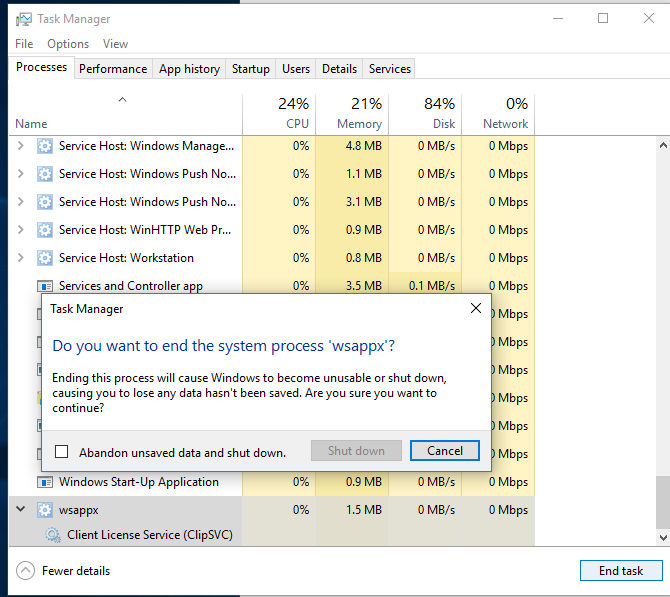The height and width of the screenshot is (597, 670).
Task: Click the vertical scrollbar thumb
Action: coord(663,503)
